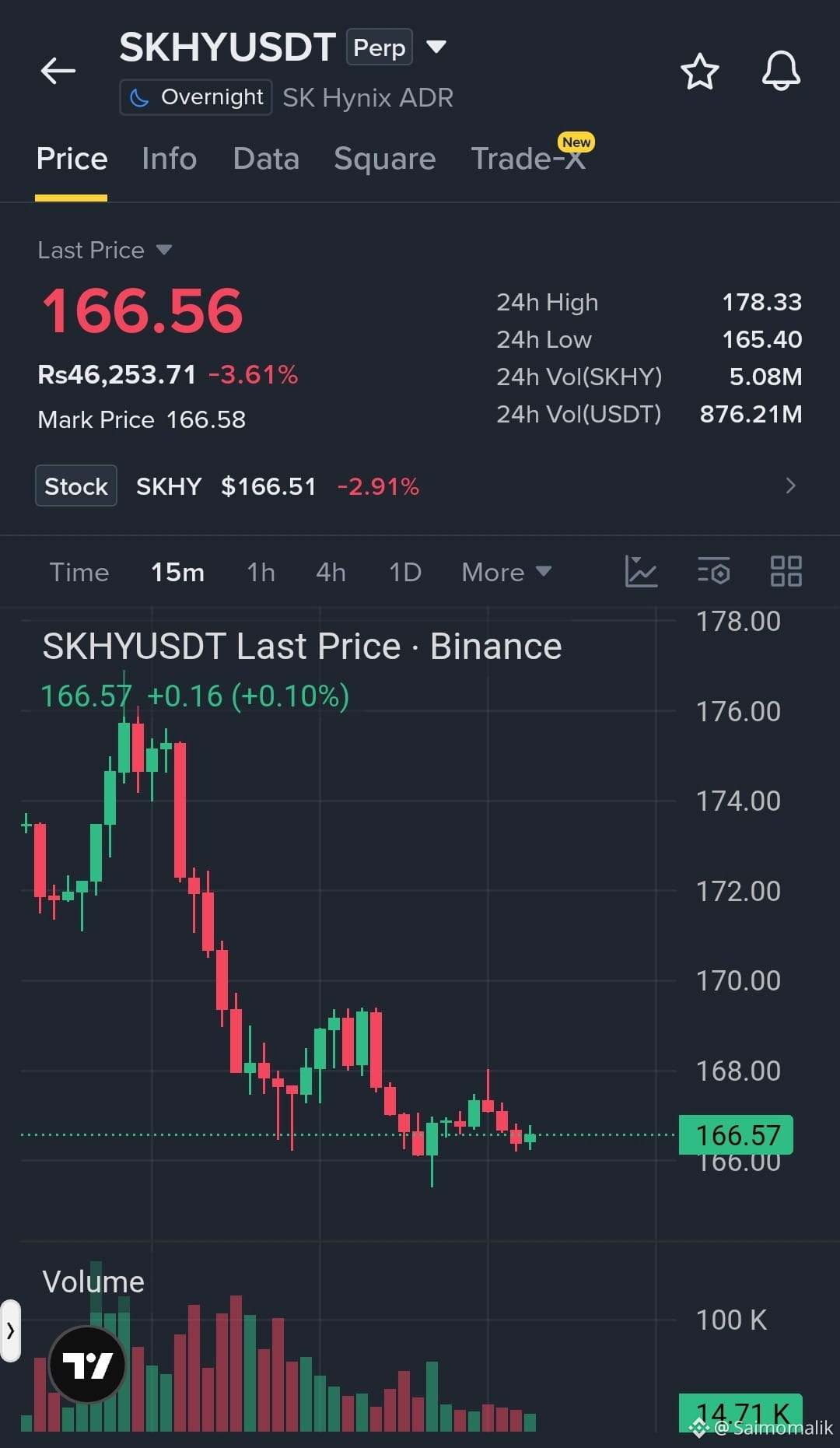
Task: Open the multi-chart grid layout icon
Action: pos(786,572)
